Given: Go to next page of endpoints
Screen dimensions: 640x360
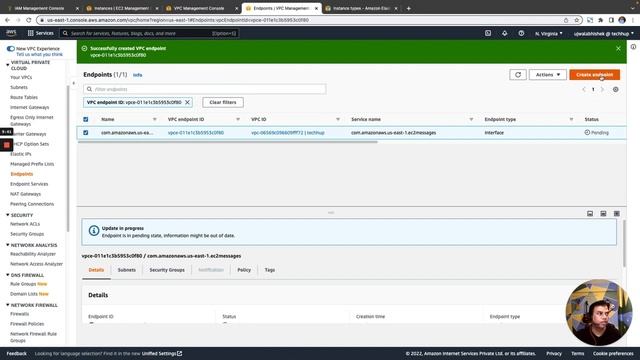Looking at the screenshot, I should click(x=602, y=89).
